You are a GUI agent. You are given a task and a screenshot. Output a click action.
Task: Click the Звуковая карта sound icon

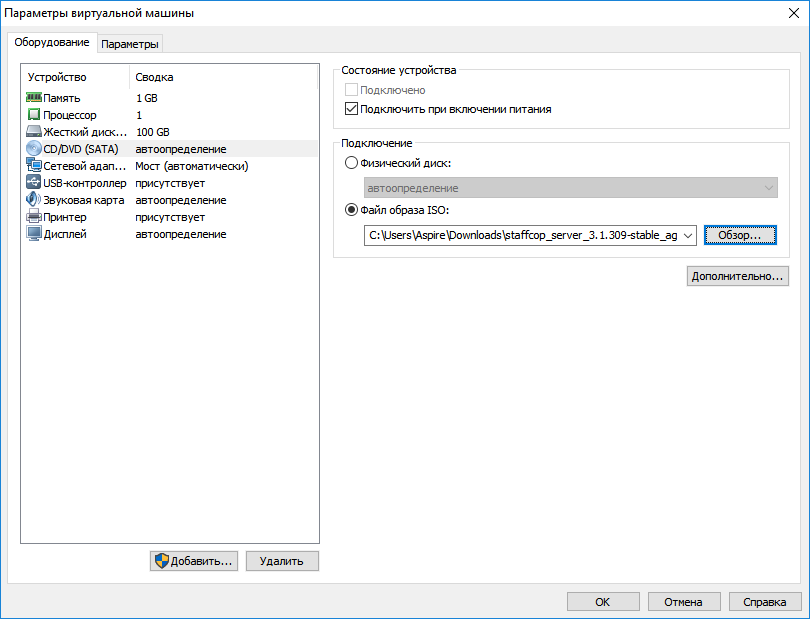pos(31,200)
